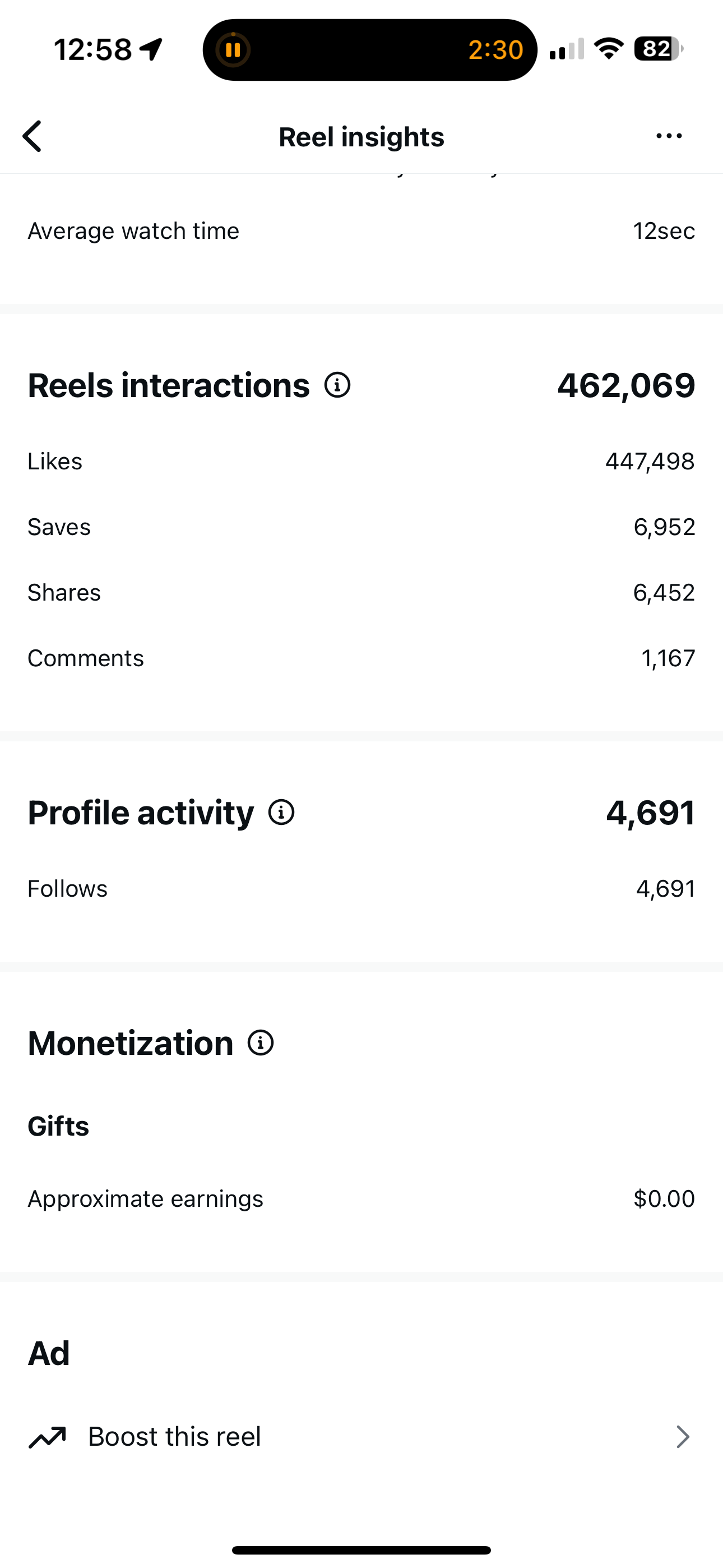Tap the Shares row
Image resolution: width=723 pixels, height=1568 pixels.
(x=361, y=593)
